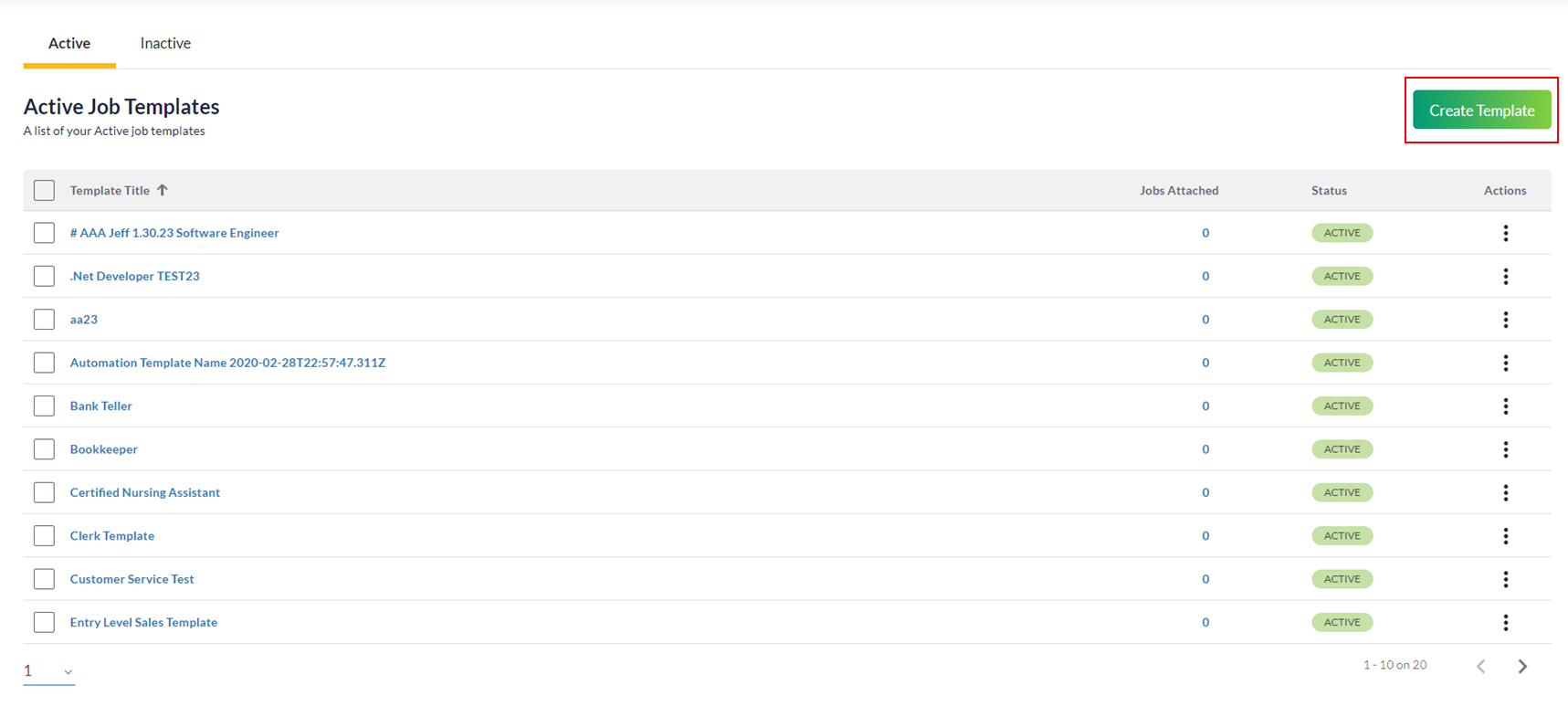
Task: Open actions menu for .Net Developer TEST23
Action: (x=1505, y=277)
